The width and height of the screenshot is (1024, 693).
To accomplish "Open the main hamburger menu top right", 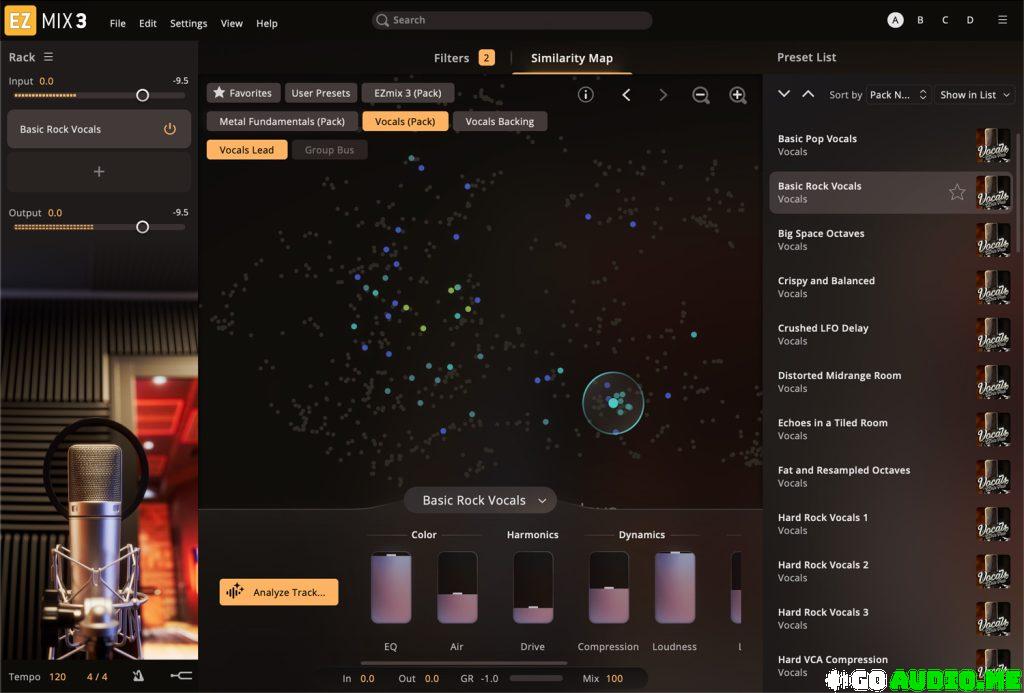I will [x=1002, y=20].
